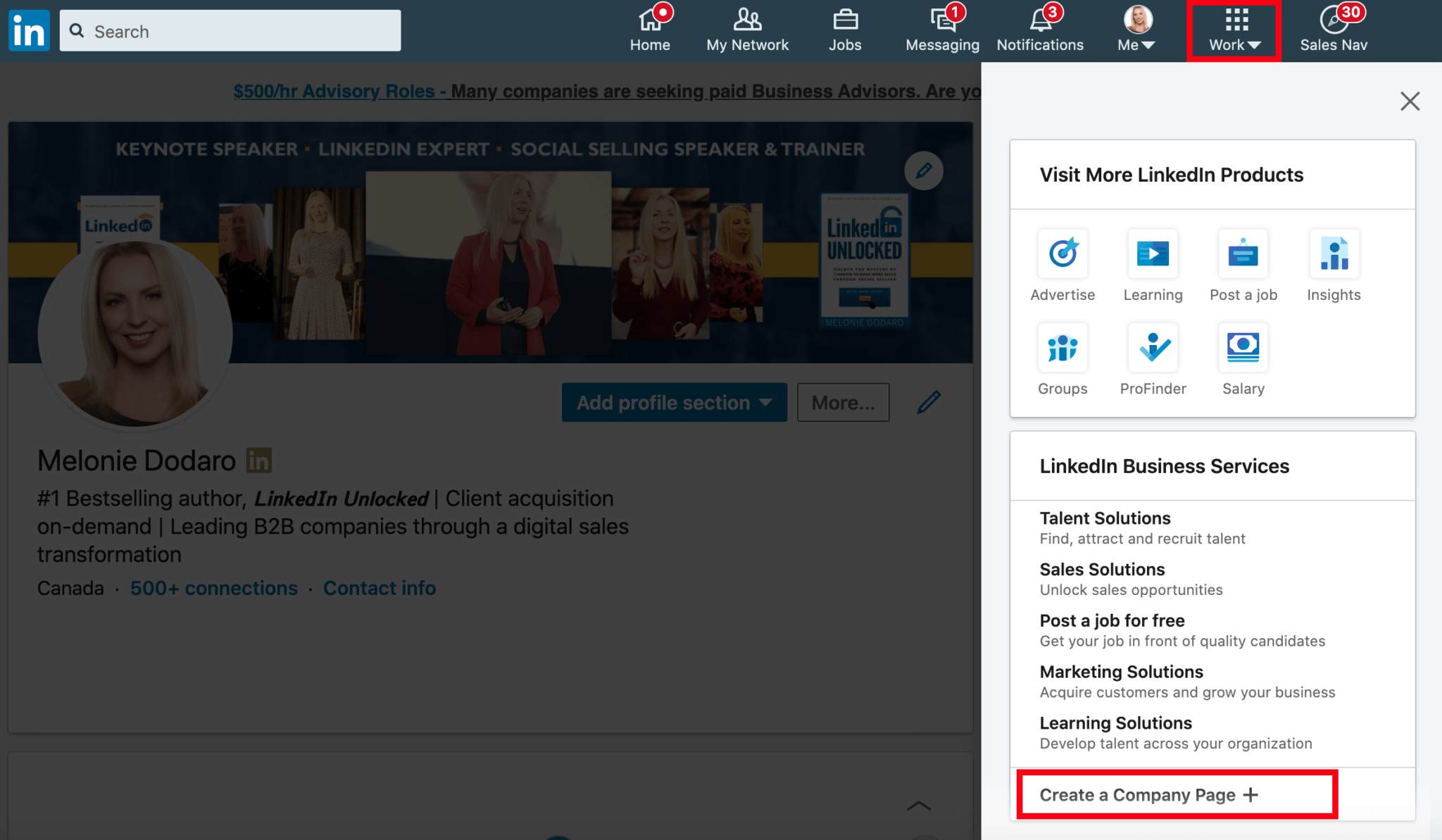Open the LinkedIn home logo
This screenshot has width=1442, height=840.
point(28,30)
